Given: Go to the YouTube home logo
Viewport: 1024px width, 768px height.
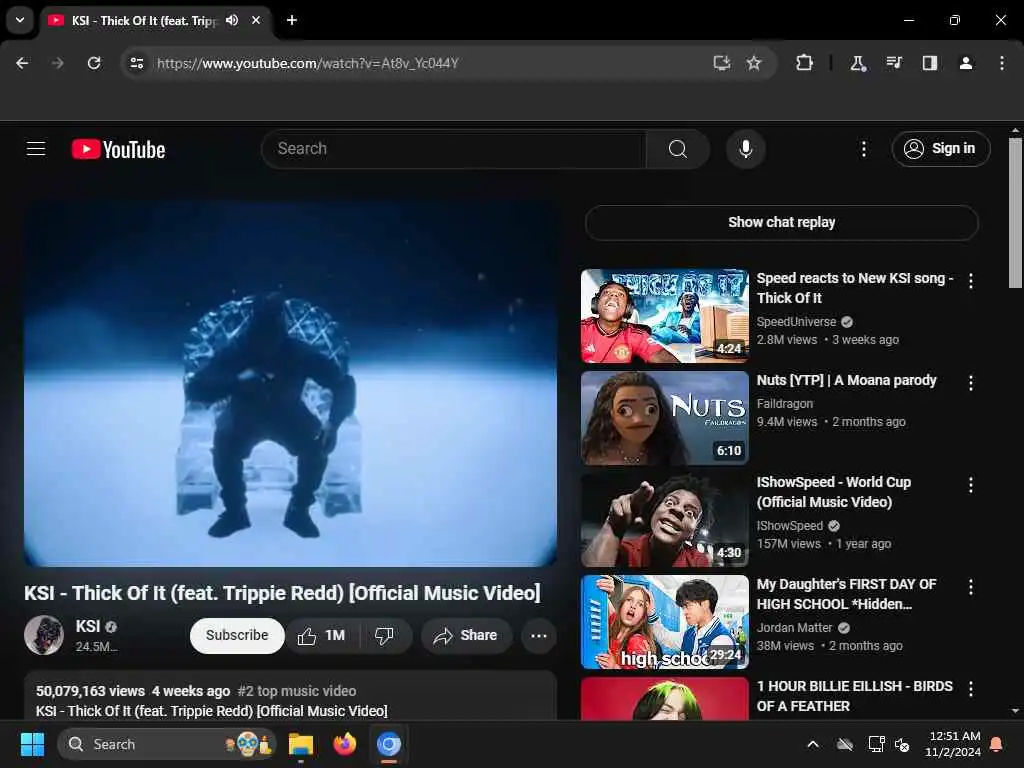Looking at the screenshot, I should 118,150.
